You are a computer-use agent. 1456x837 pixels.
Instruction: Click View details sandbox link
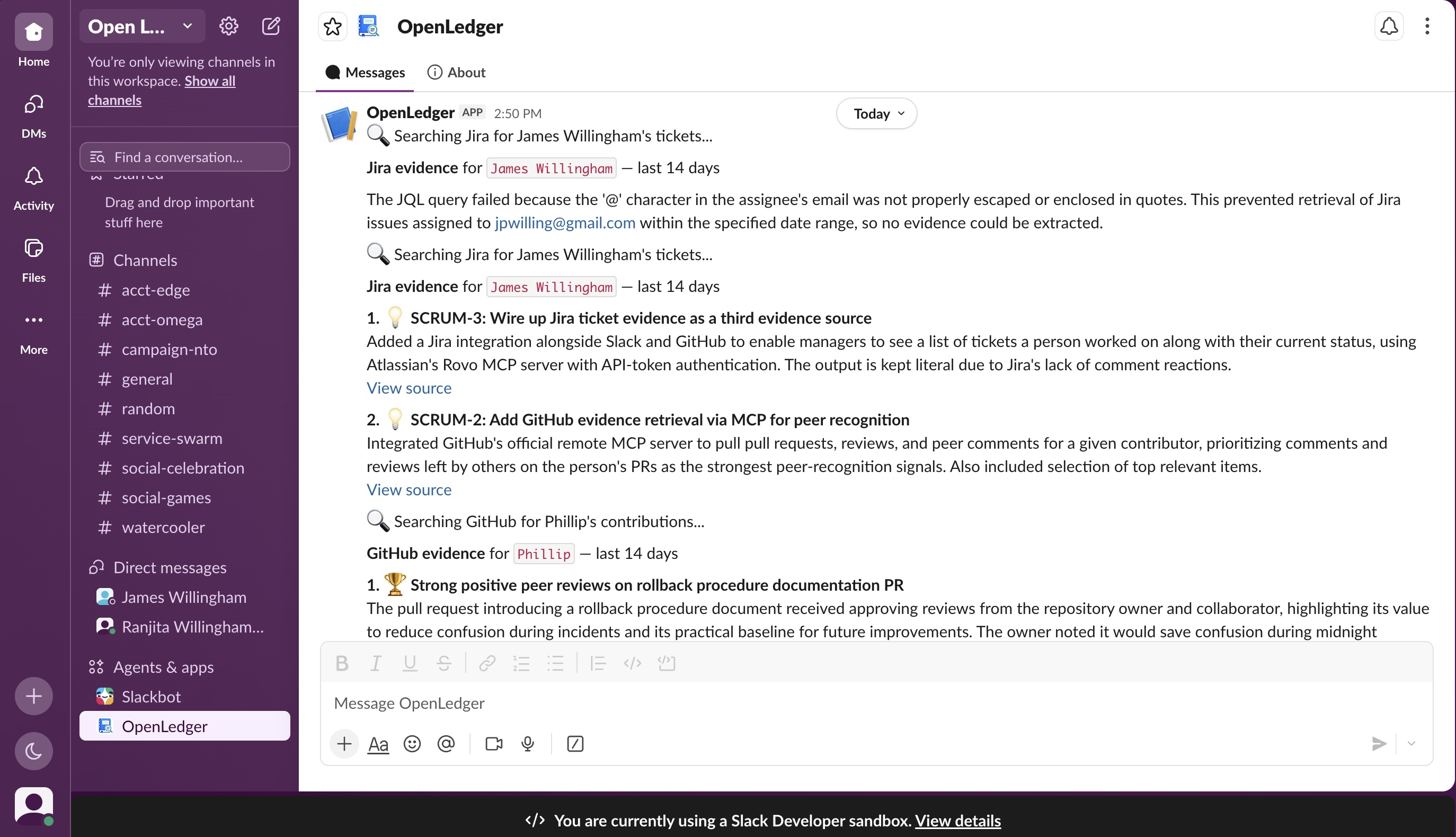click(957, 821)
